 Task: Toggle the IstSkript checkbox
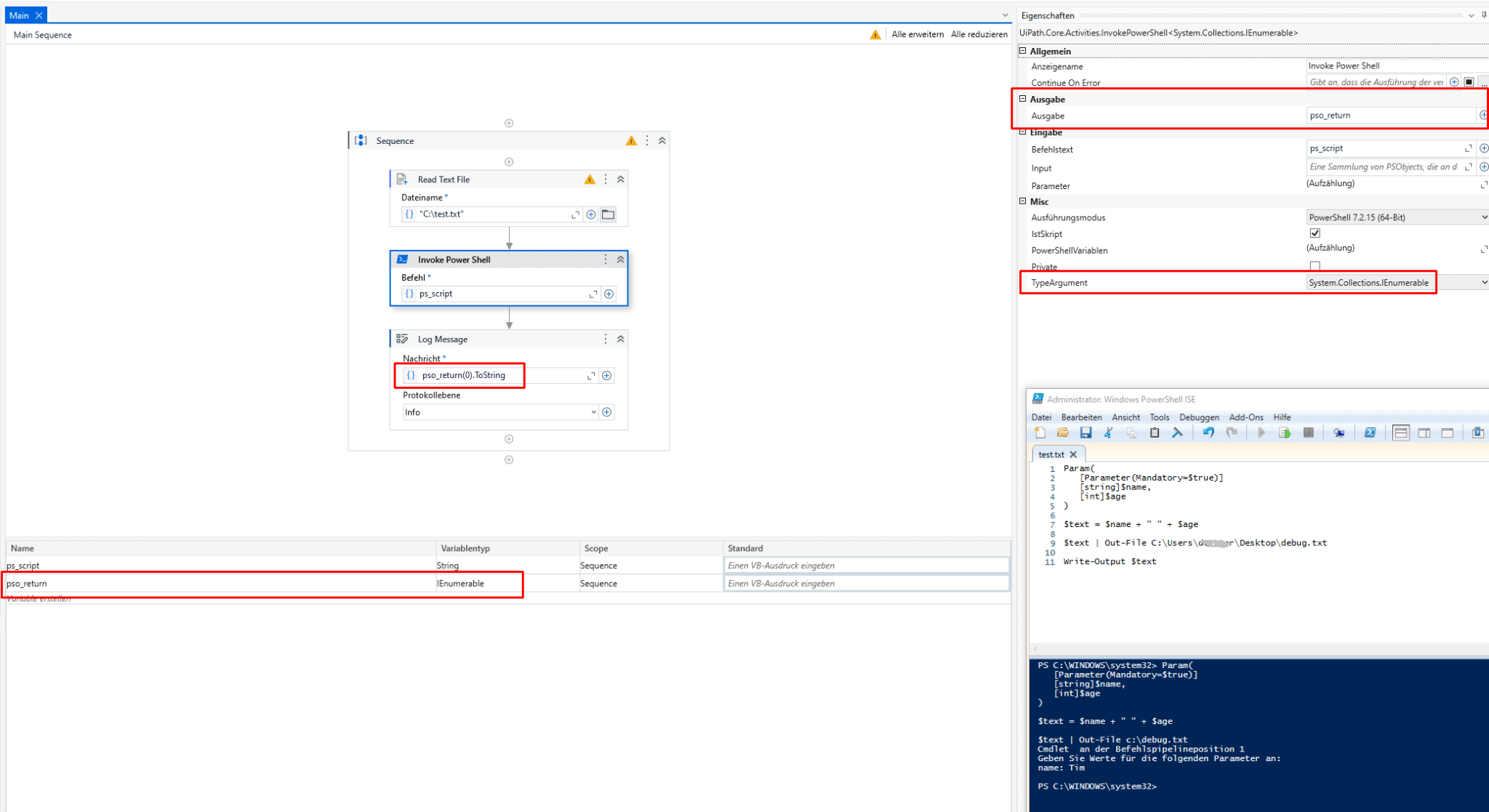point(1315,233)
